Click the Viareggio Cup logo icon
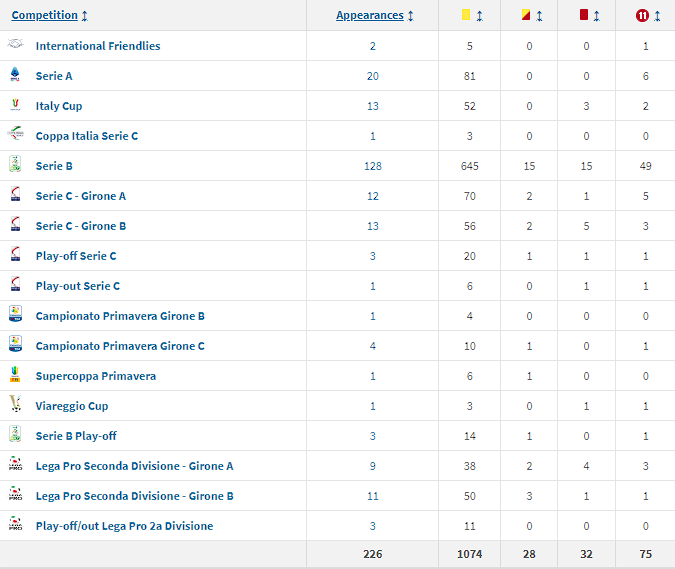 click(x=15, y=405)
